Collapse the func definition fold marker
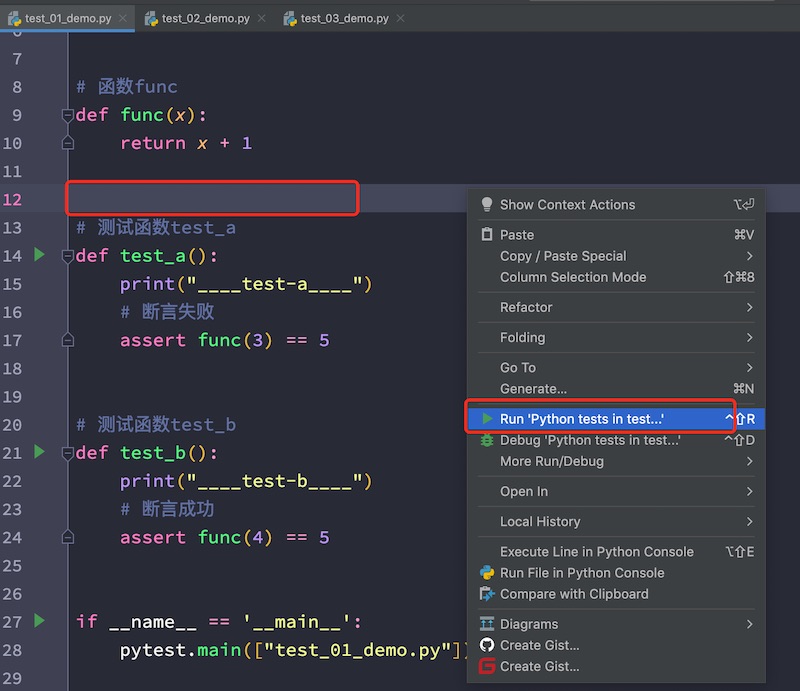Image resolution: width=800 pixels, height=691 pixels. pyautogui.click(x=68, y=115)
